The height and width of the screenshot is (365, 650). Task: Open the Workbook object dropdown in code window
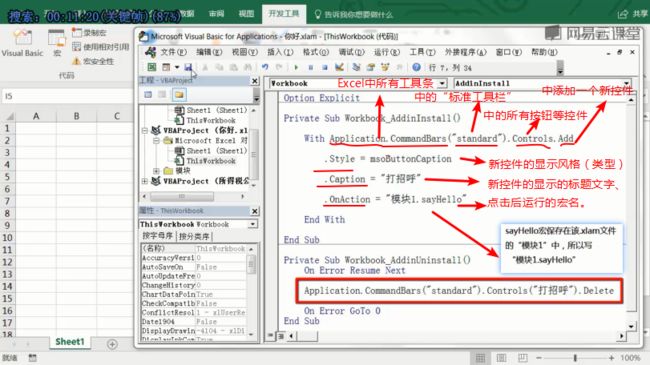tap(442, 83)
